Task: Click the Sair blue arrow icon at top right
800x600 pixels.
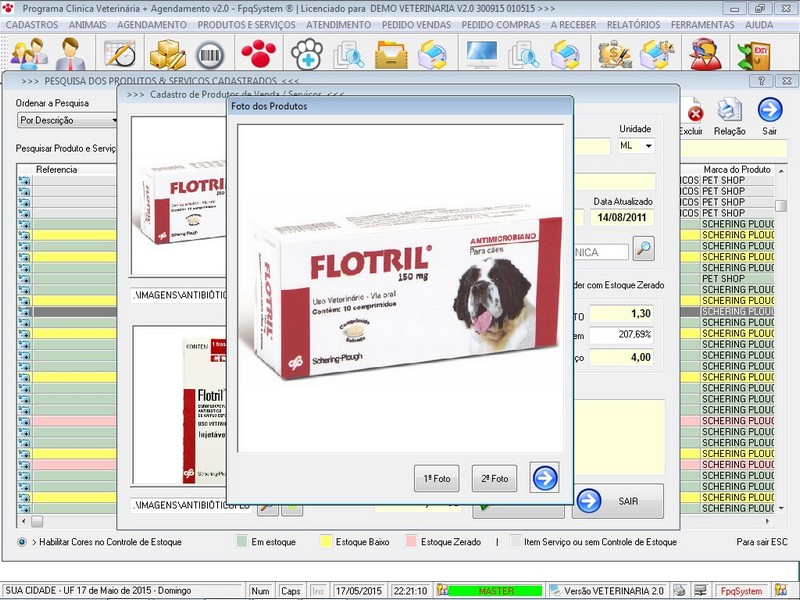Action: pyautogui.click(x=770, y=109)
